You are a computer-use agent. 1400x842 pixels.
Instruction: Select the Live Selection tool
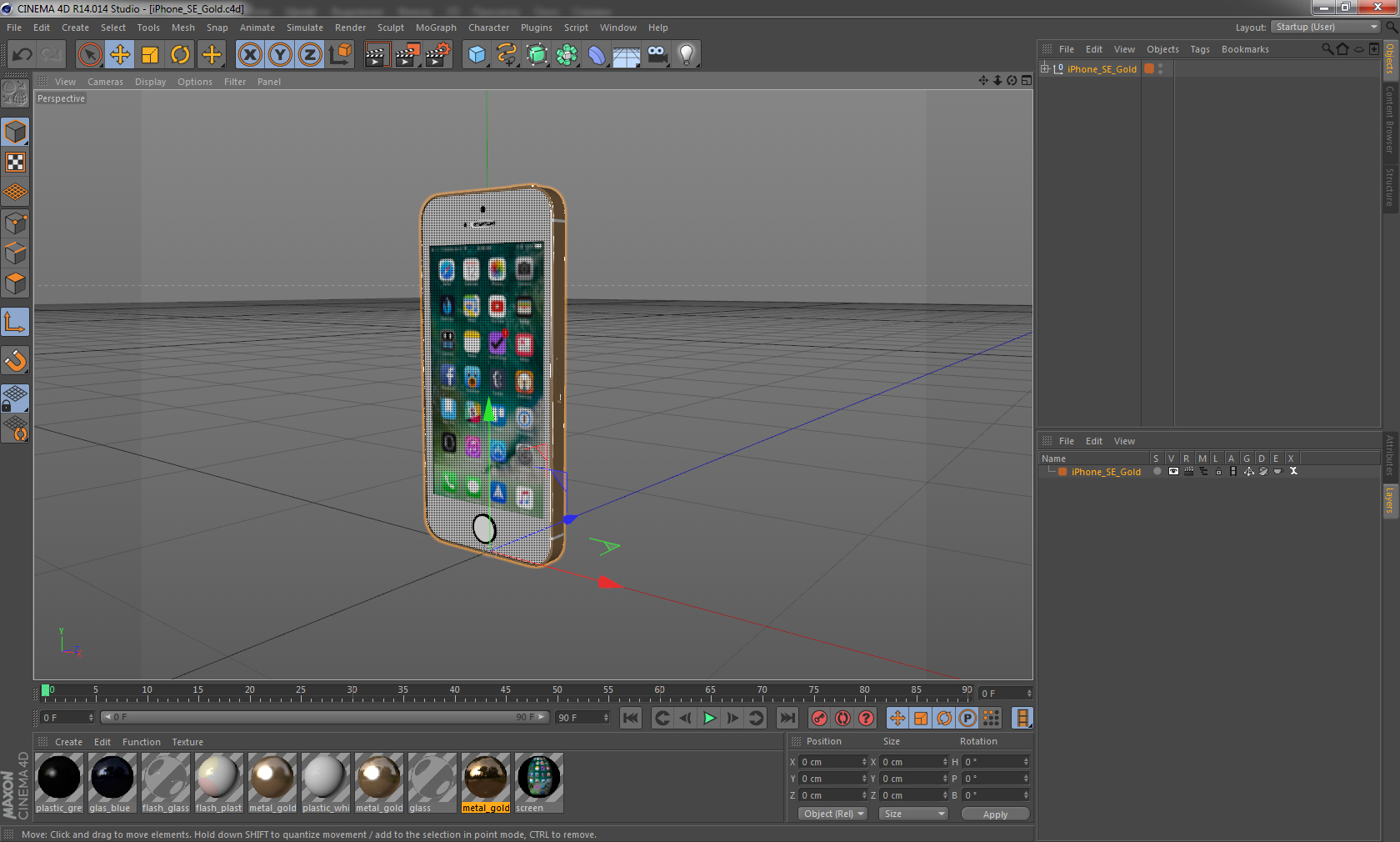point(89,55)
